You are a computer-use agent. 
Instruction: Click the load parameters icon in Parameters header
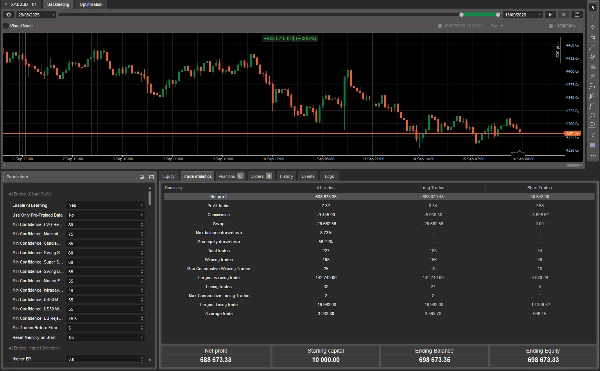click(x=142, y=177)
